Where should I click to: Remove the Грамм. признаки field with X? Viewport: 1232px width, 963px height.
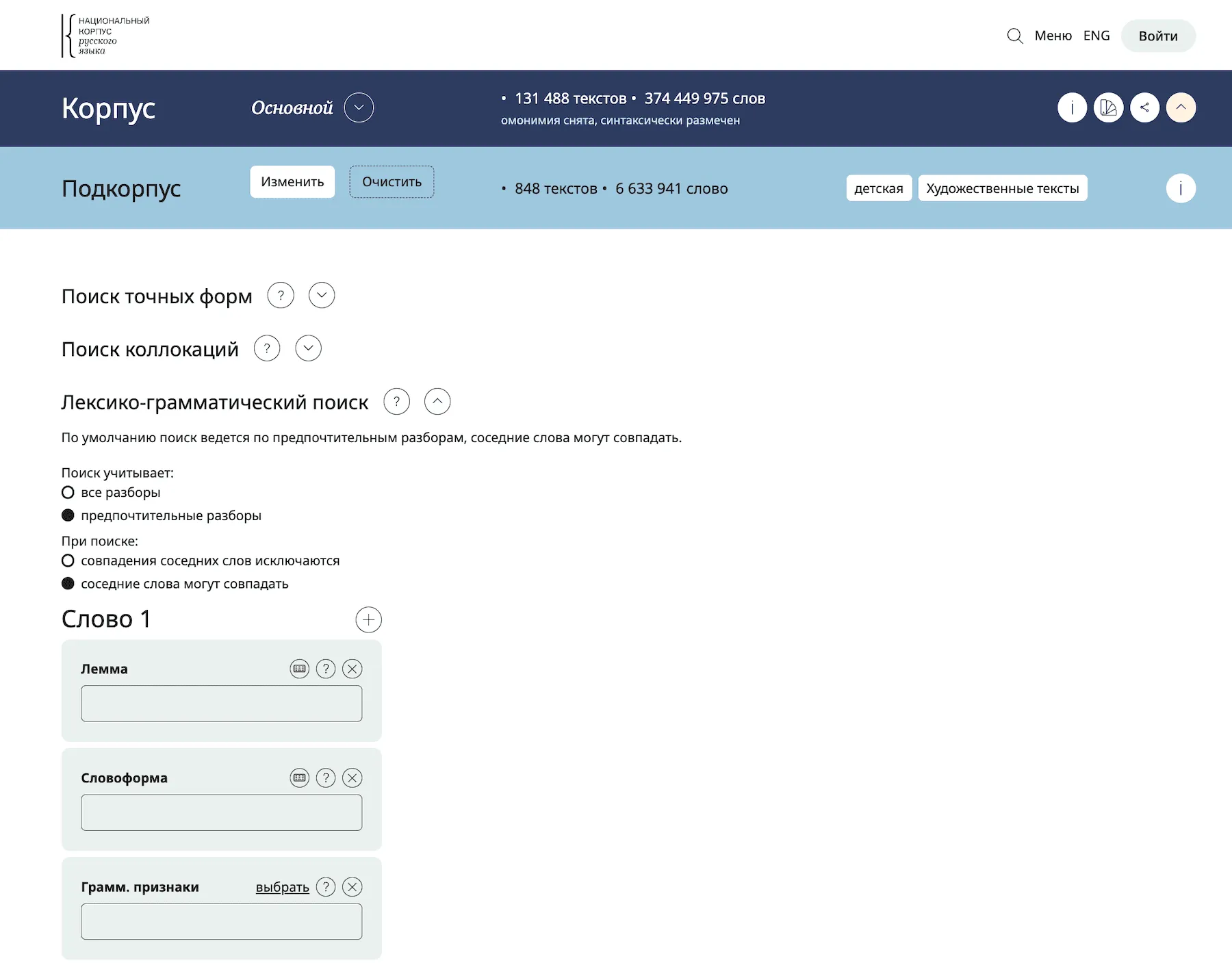pos(352,887)
